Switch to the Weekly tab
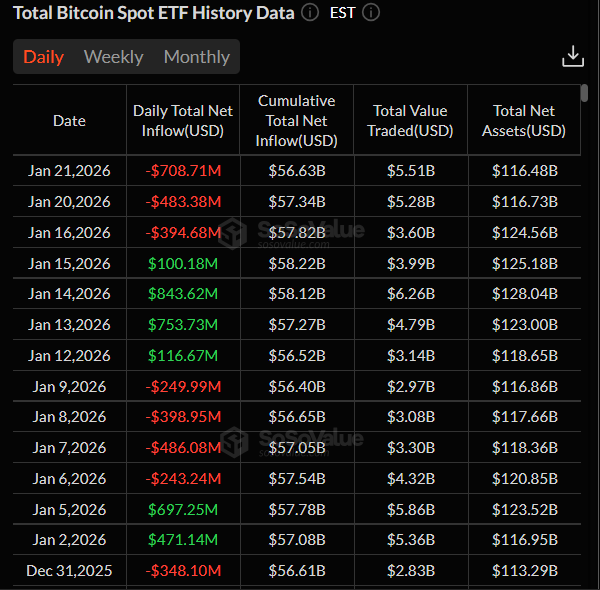The image size is (600, 590). click(113, 57)
